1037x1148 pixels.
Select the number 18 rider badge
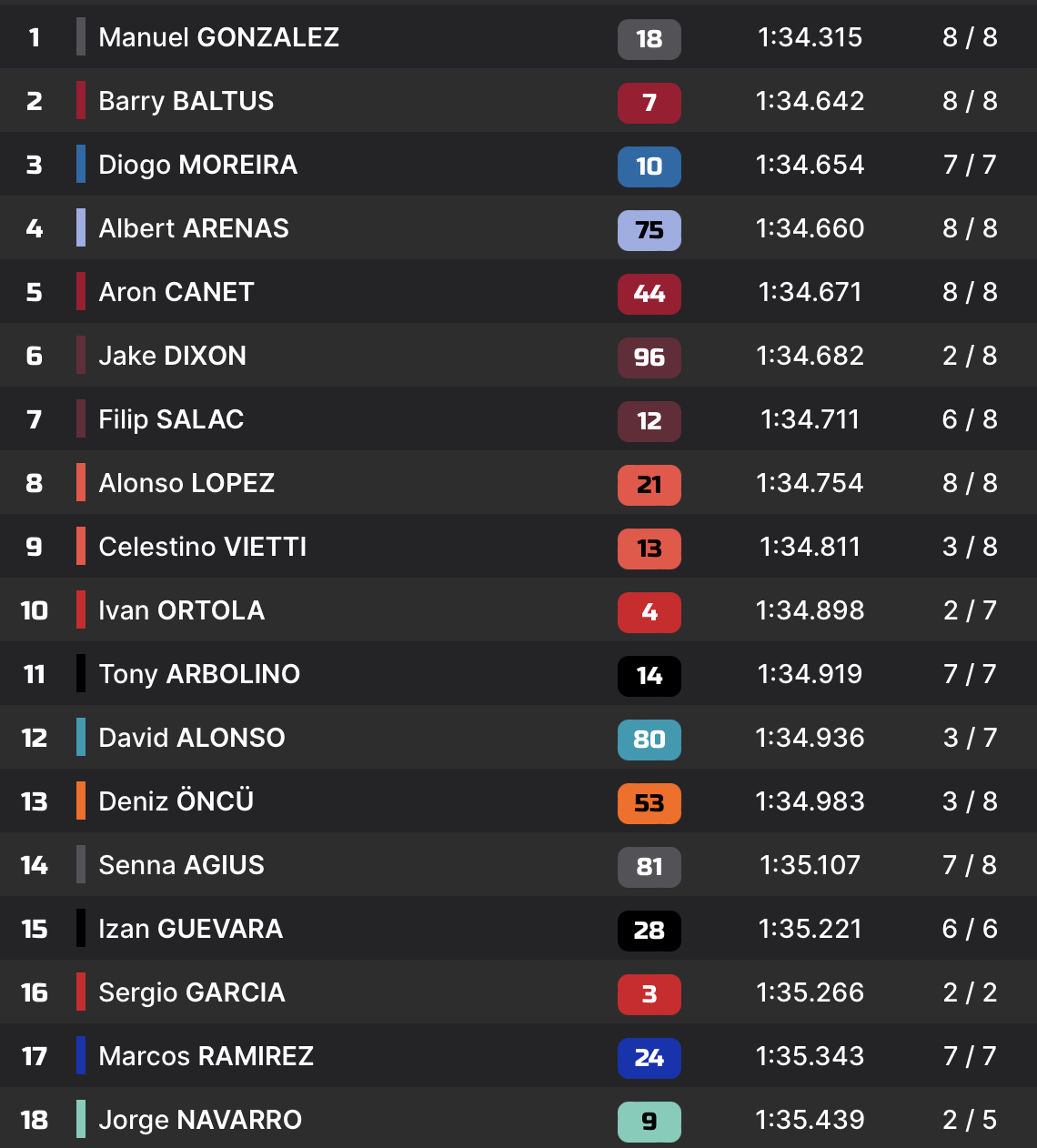pyautogui.click(x=649, y=39)
